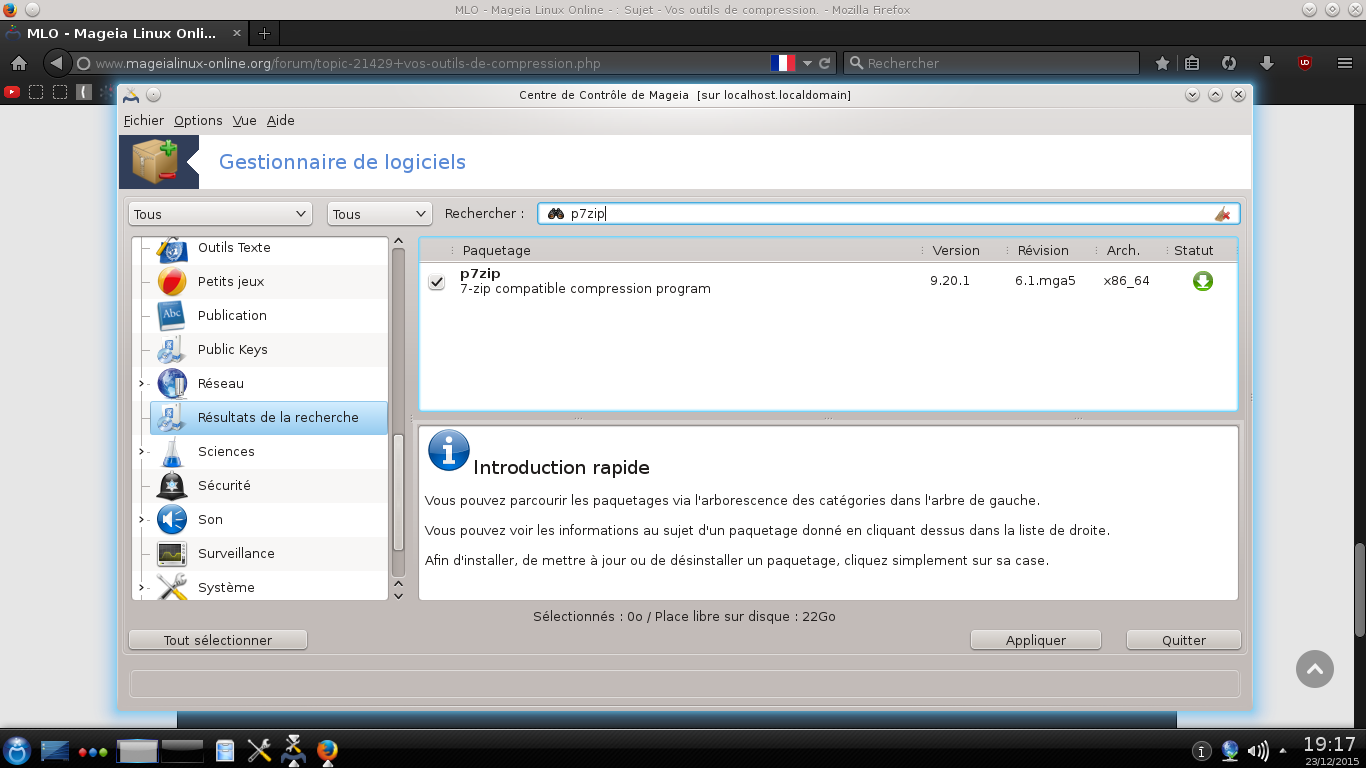Select the p7zip package name
The width and height of the screenshot is (1366, 768).
(480, 273)
